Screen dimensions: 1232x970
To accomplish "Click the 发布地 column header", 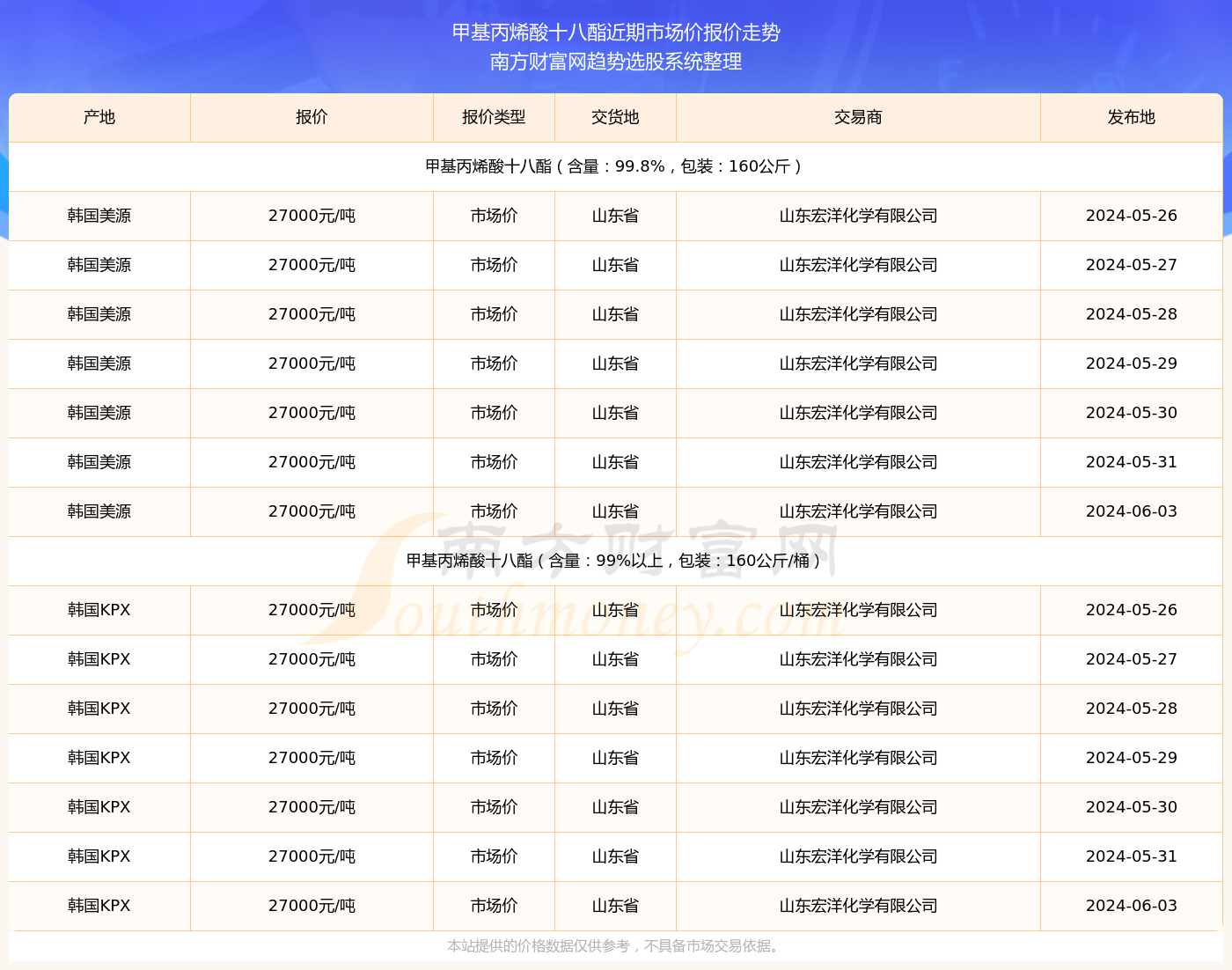I will (1132, 117).
